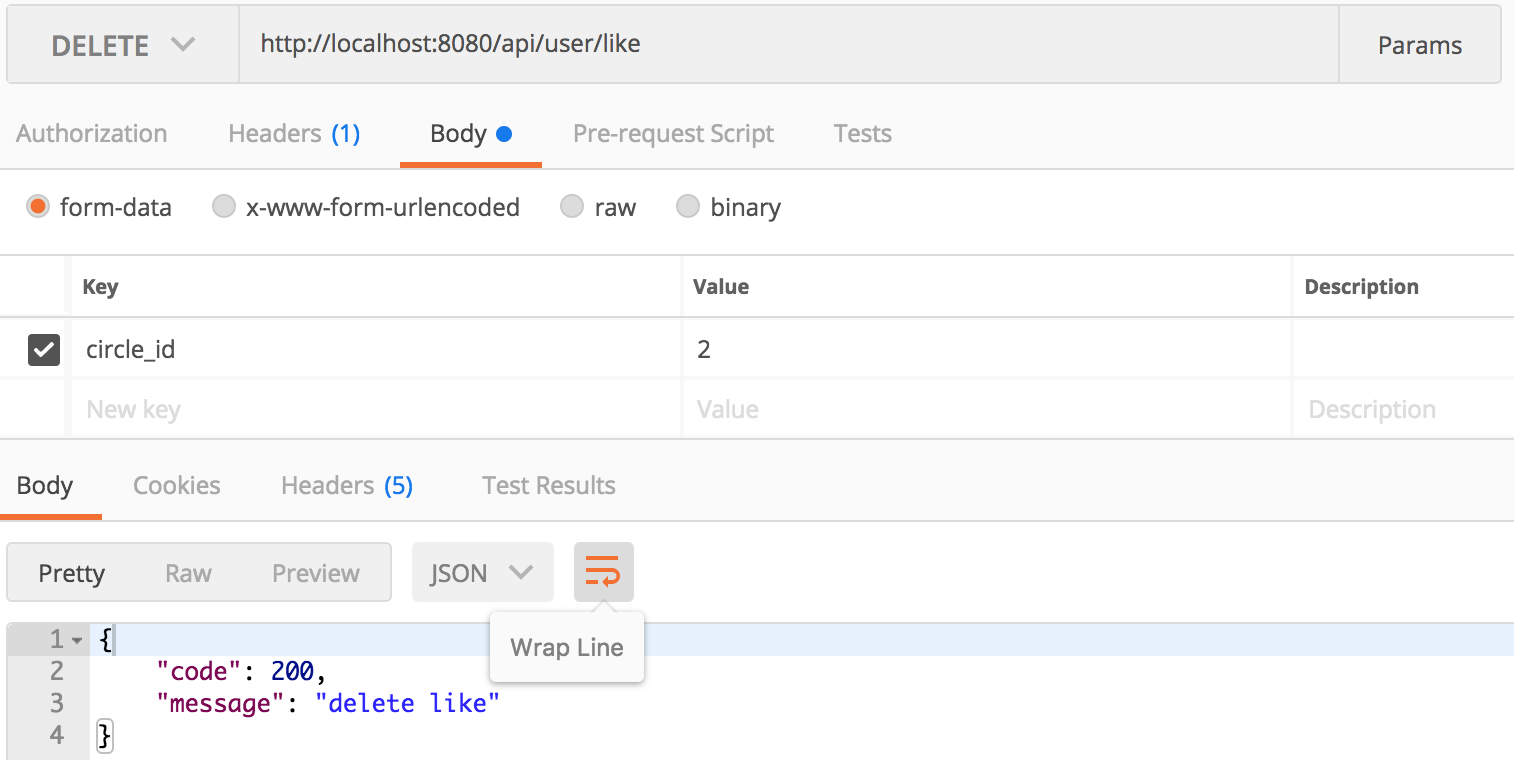1514x760 pixels.
Task: Select the form-data radio button
Action: 39,207
